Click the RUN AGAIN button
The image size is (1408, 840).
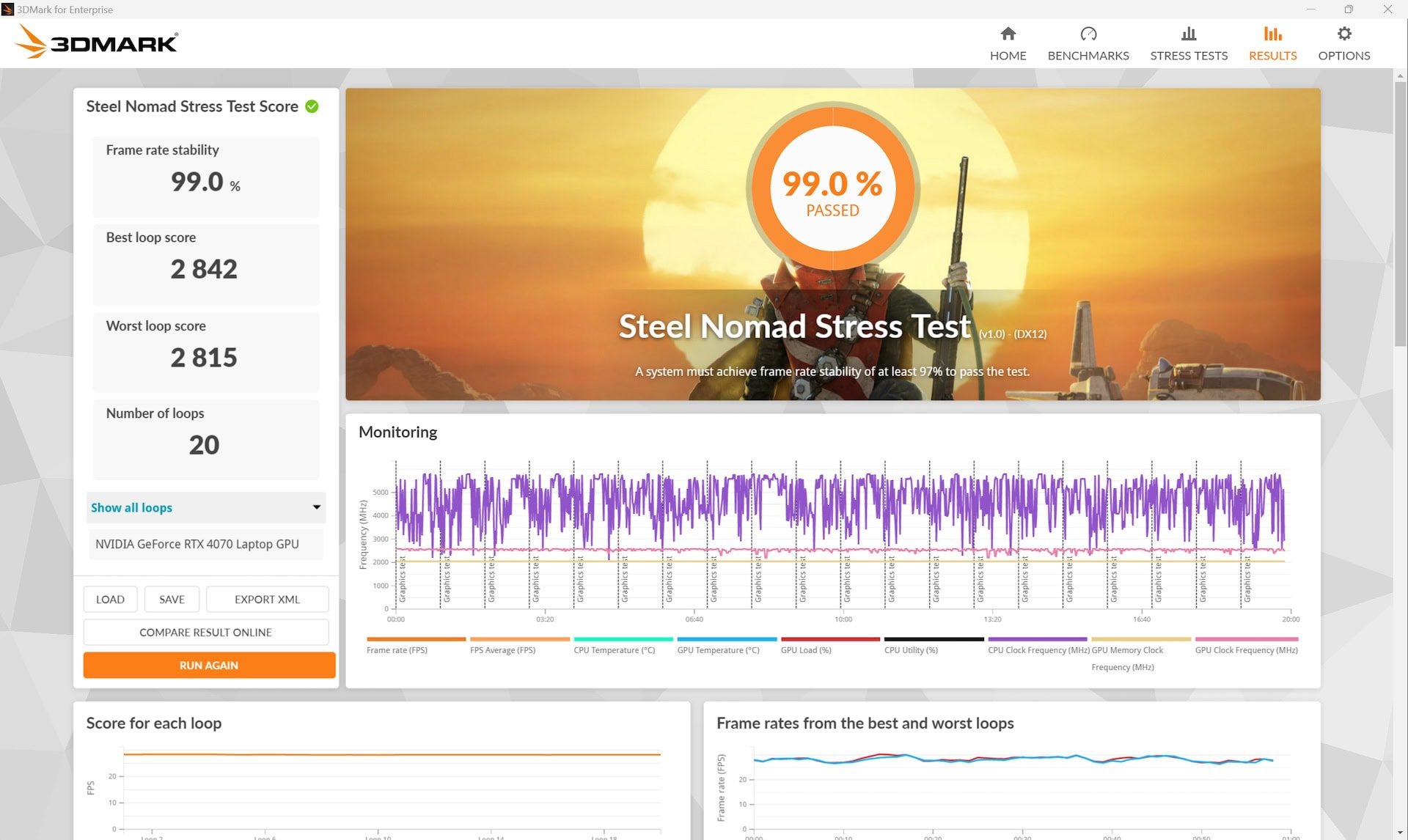tap(206, 664)
